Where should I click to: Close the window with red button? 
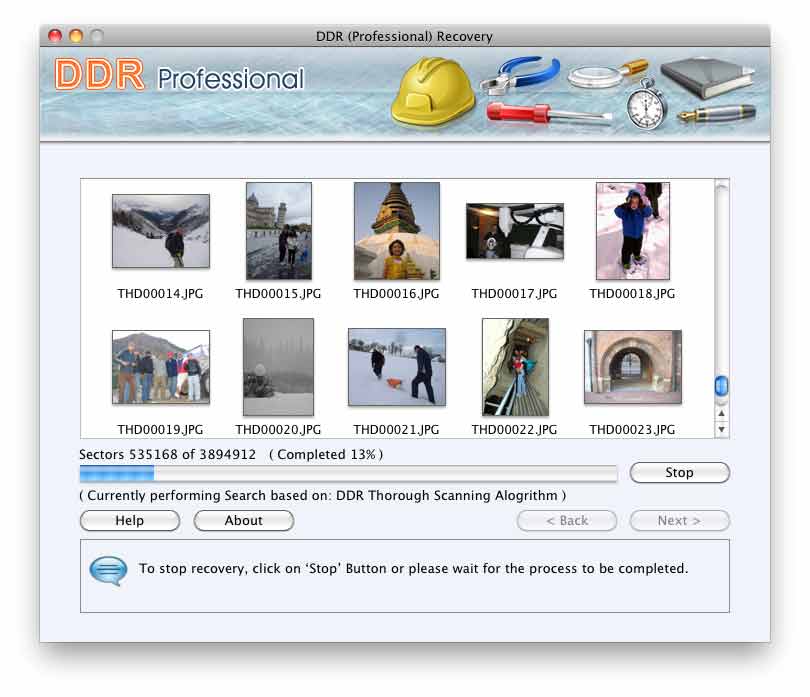54,36
